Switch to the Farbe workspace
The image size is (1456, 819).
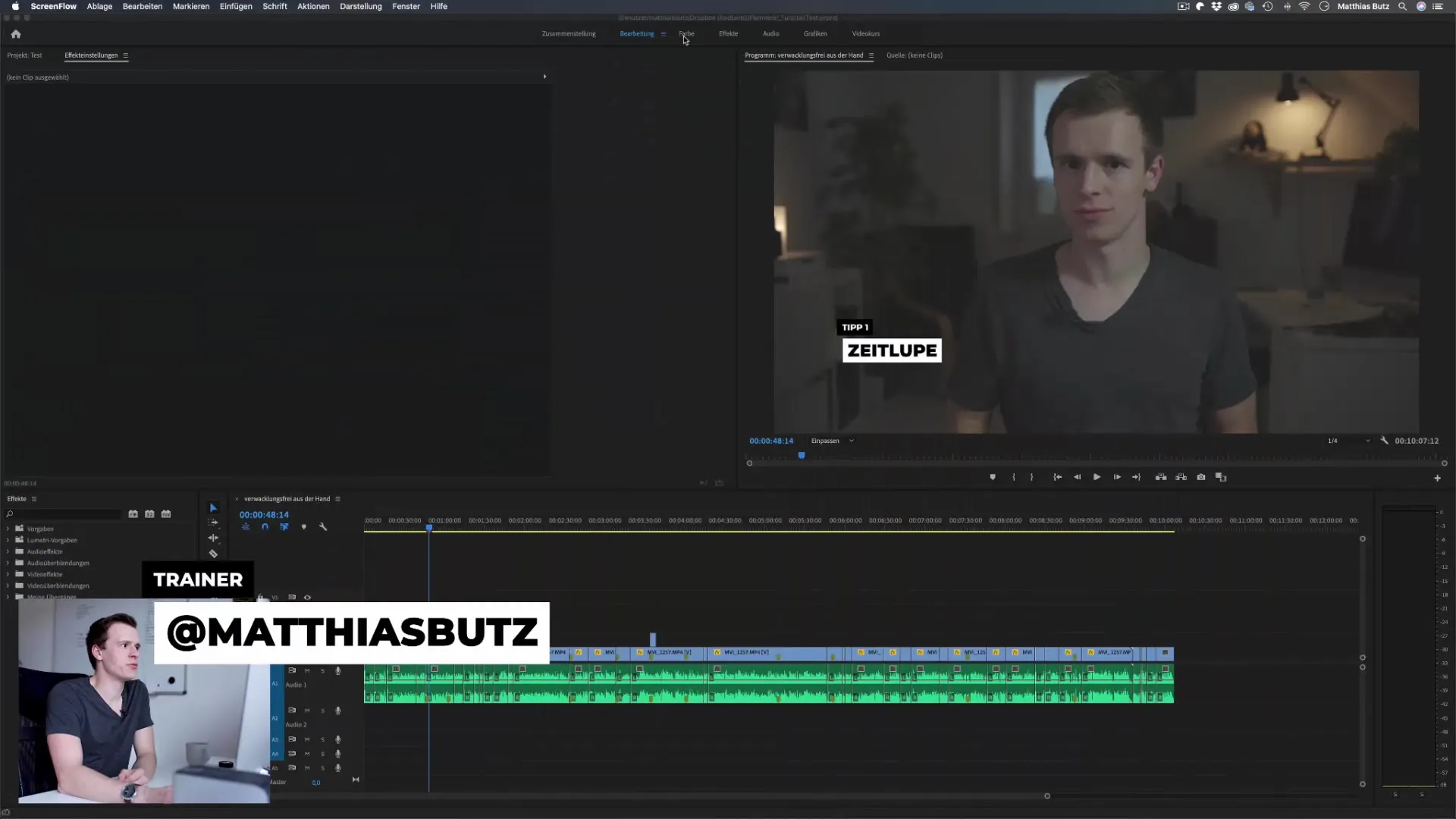(x=686, y=33)
